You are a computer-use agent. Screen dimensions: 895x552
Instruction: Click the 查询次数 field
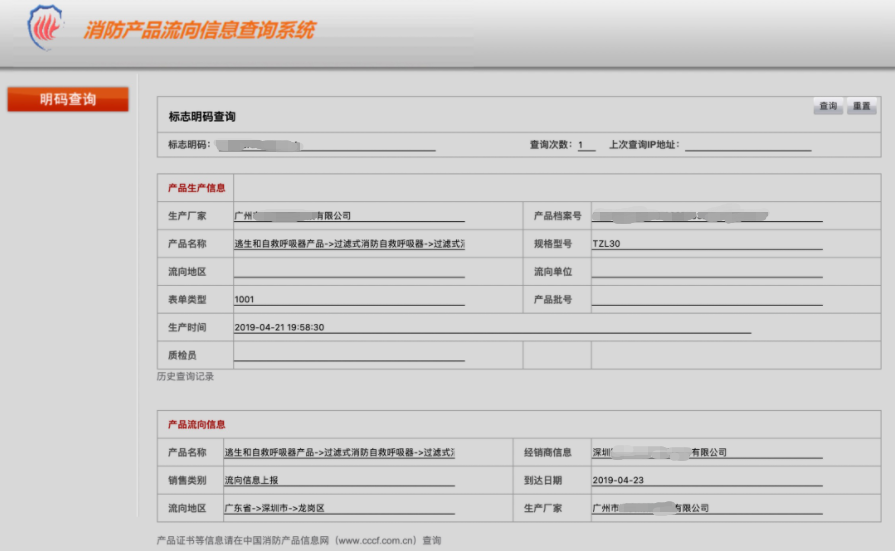point(586,145)
